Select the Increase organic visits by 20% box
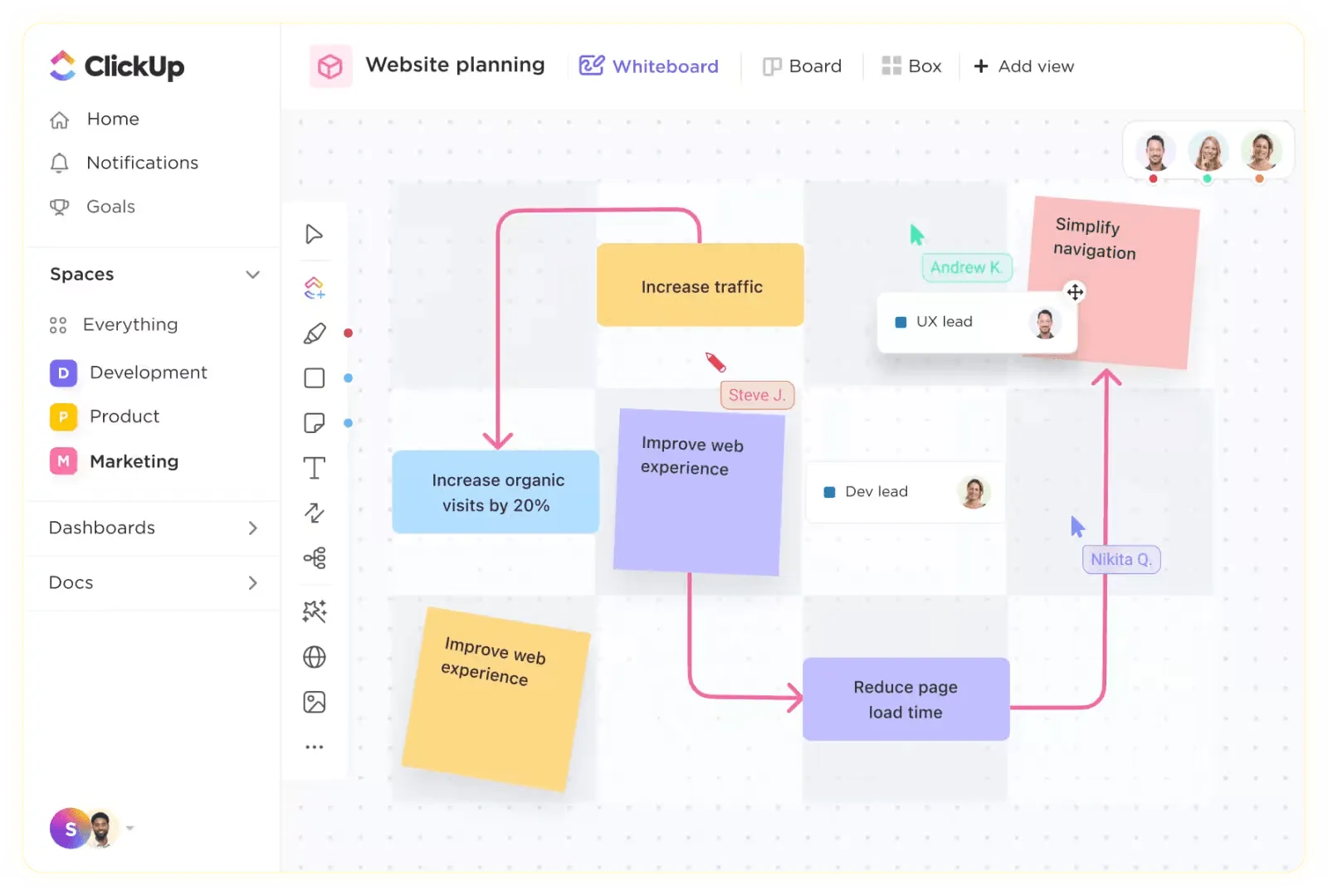This screenshot has height=896, width=1328. [x=496, y=492]
